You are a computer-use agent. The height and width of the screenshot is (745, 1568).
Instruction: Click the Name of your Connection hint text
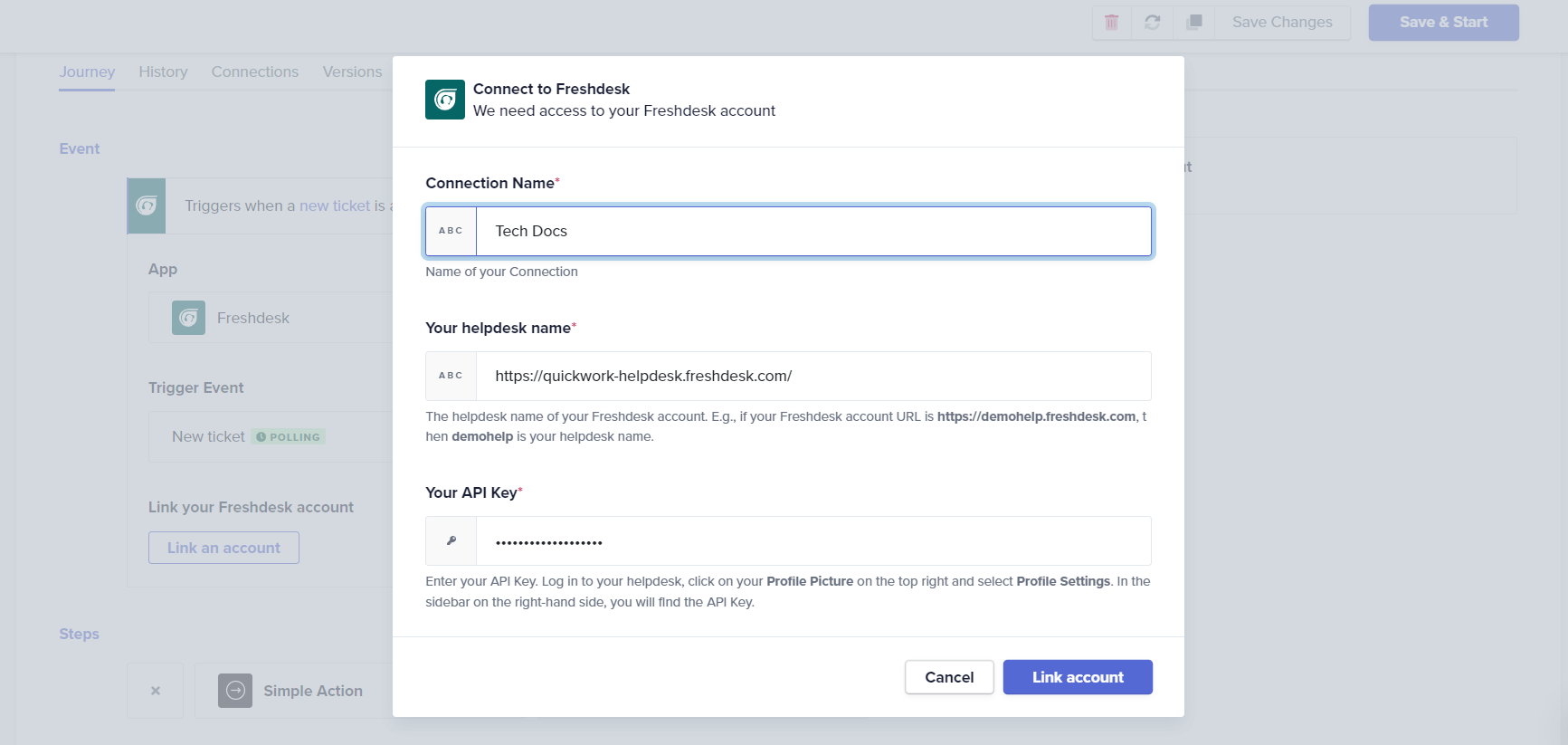tap(501, 272)
